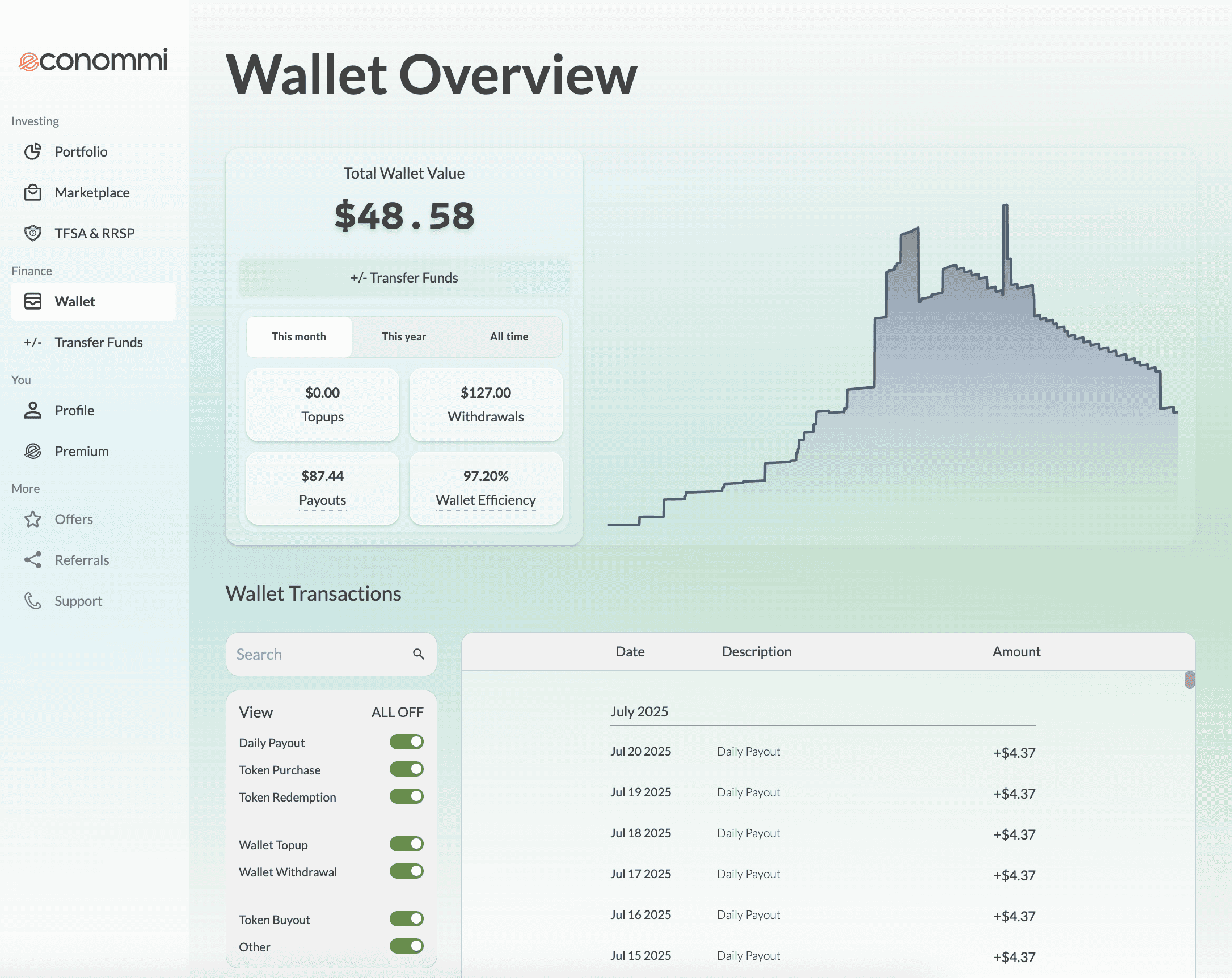Select the Marketplace bag icon

pyautogui.click(x=33, y=193)
